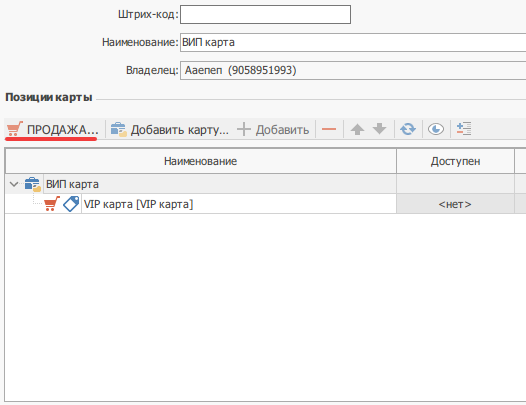Select the ВИП карта group row
Image resolution: width=526 pixels, height=405 pixels.
pos(201,184)
